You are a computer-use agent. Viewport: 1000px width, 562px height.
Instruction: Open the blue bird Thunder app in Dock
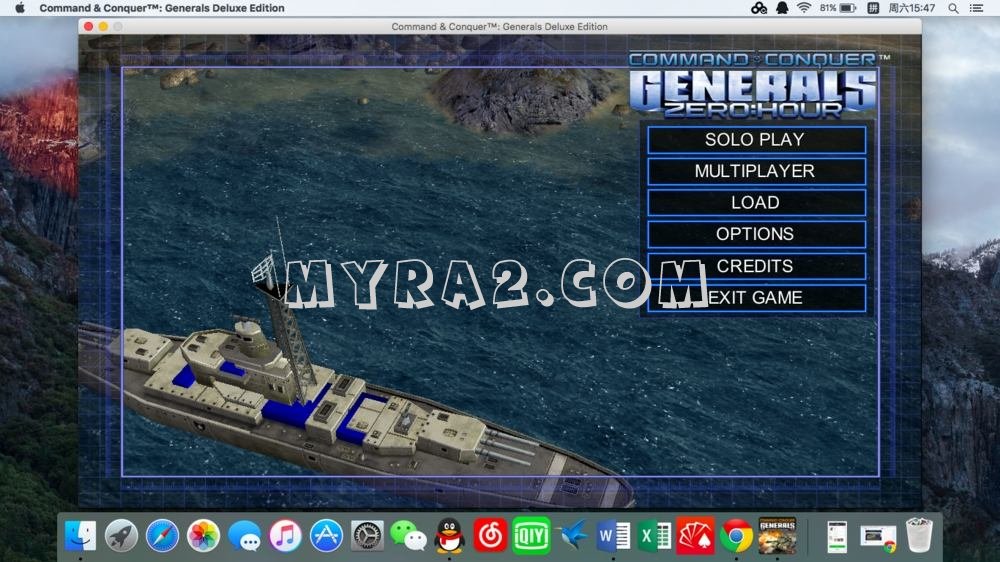(x=572, y=535)
